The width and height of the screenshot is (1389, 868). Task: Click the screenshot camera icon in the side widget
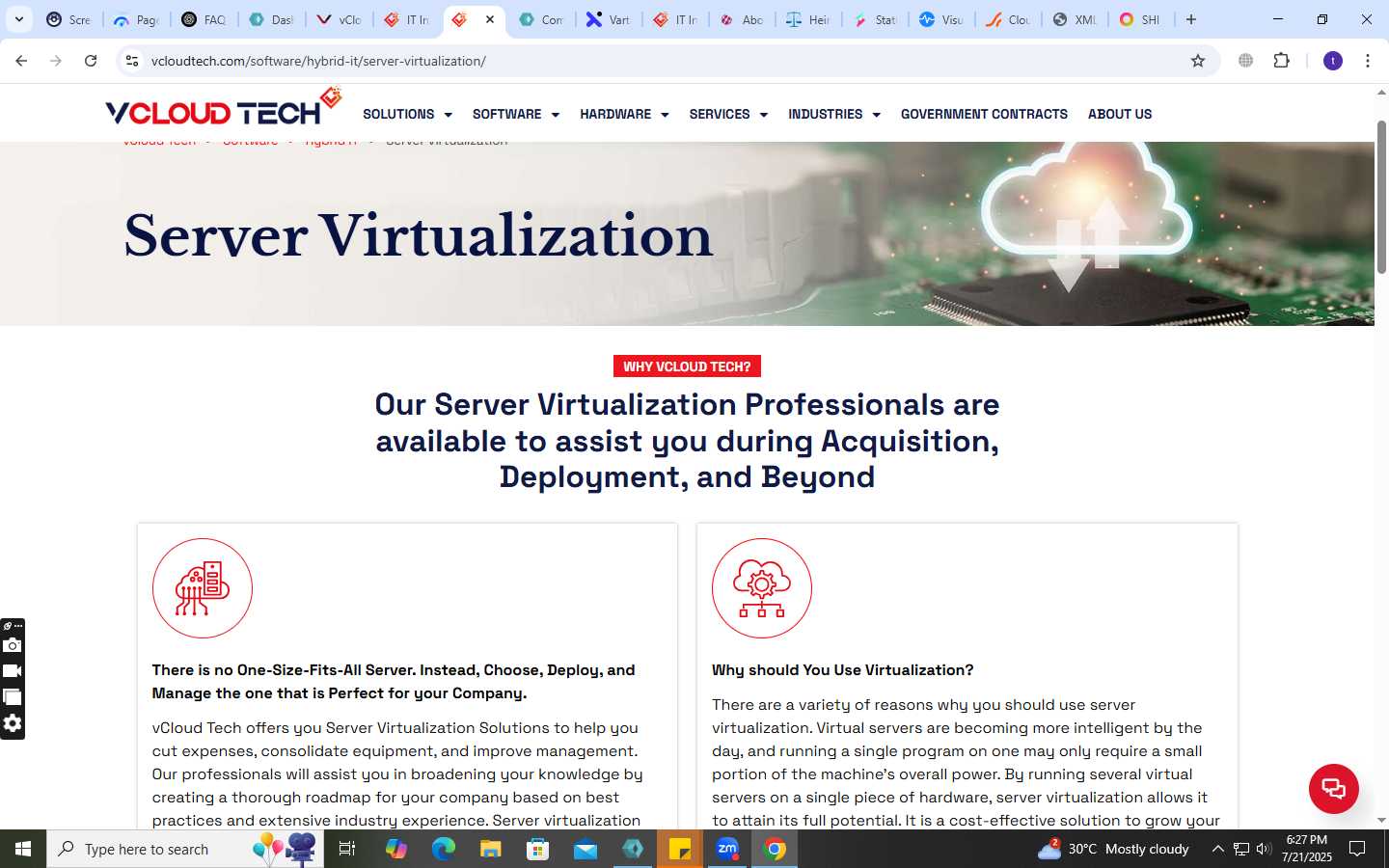[x=13, y=645]
